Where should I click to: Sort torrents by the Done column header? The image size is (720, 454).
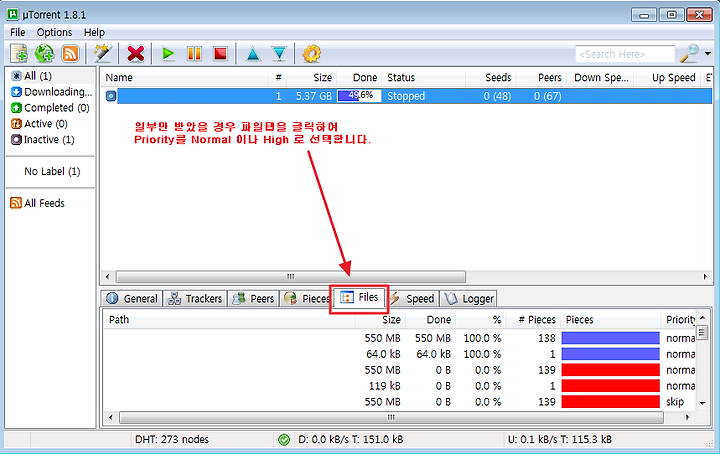[359, 78]
